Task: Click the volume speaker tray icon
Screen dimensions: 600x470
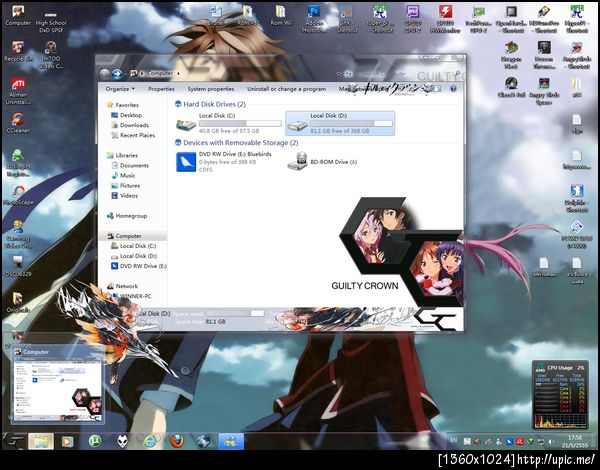Action: [x=551, y=442]
